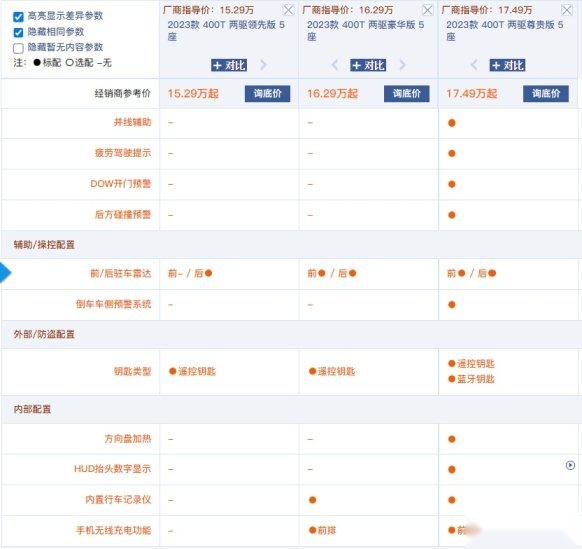Screen dimensions: 582x549
Task: Move 领先版 column right with arrow
Action: 263,65
